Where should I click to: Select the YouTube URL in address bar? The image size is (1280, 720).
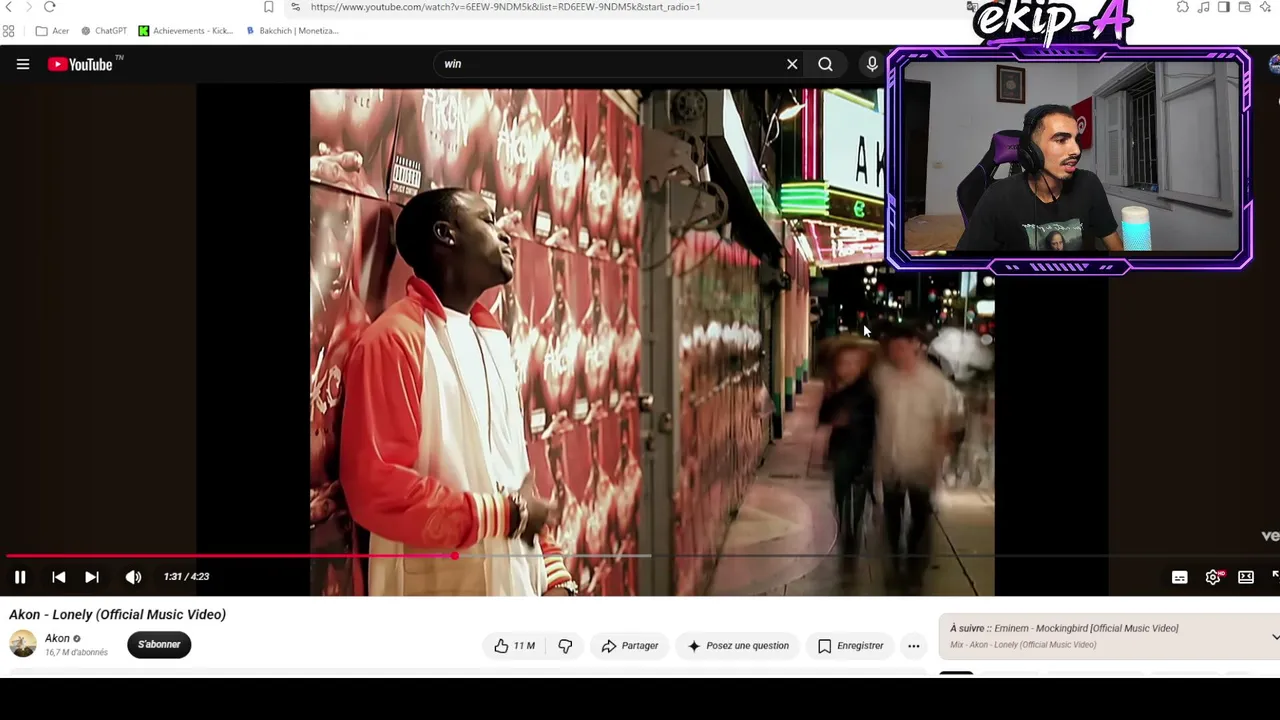tap(505, 7)
